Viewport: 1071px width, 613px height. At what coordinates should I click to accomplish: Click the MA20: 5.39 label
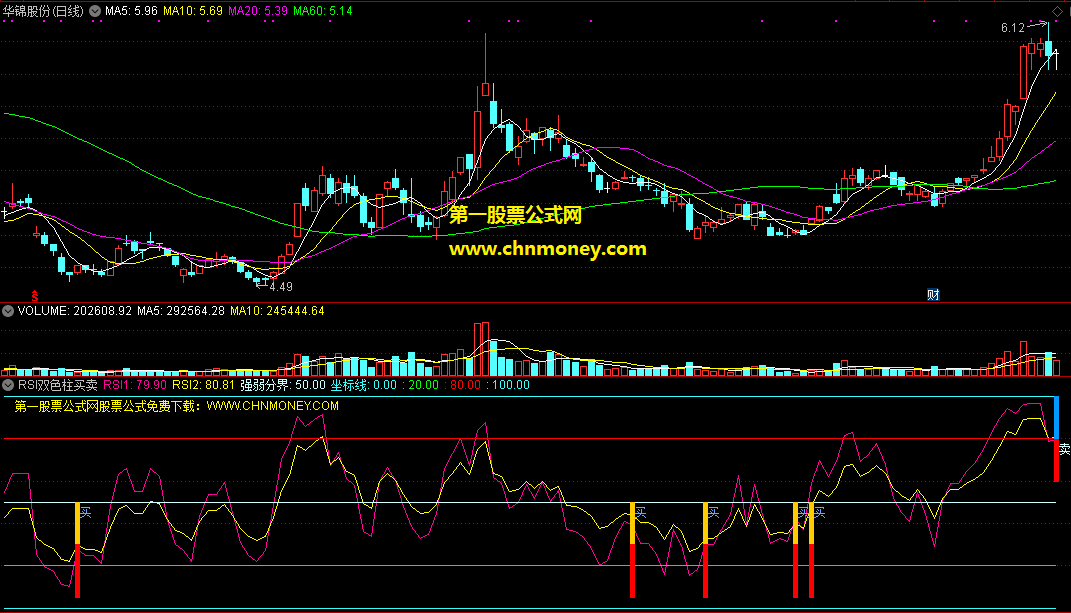pos(258,11)
